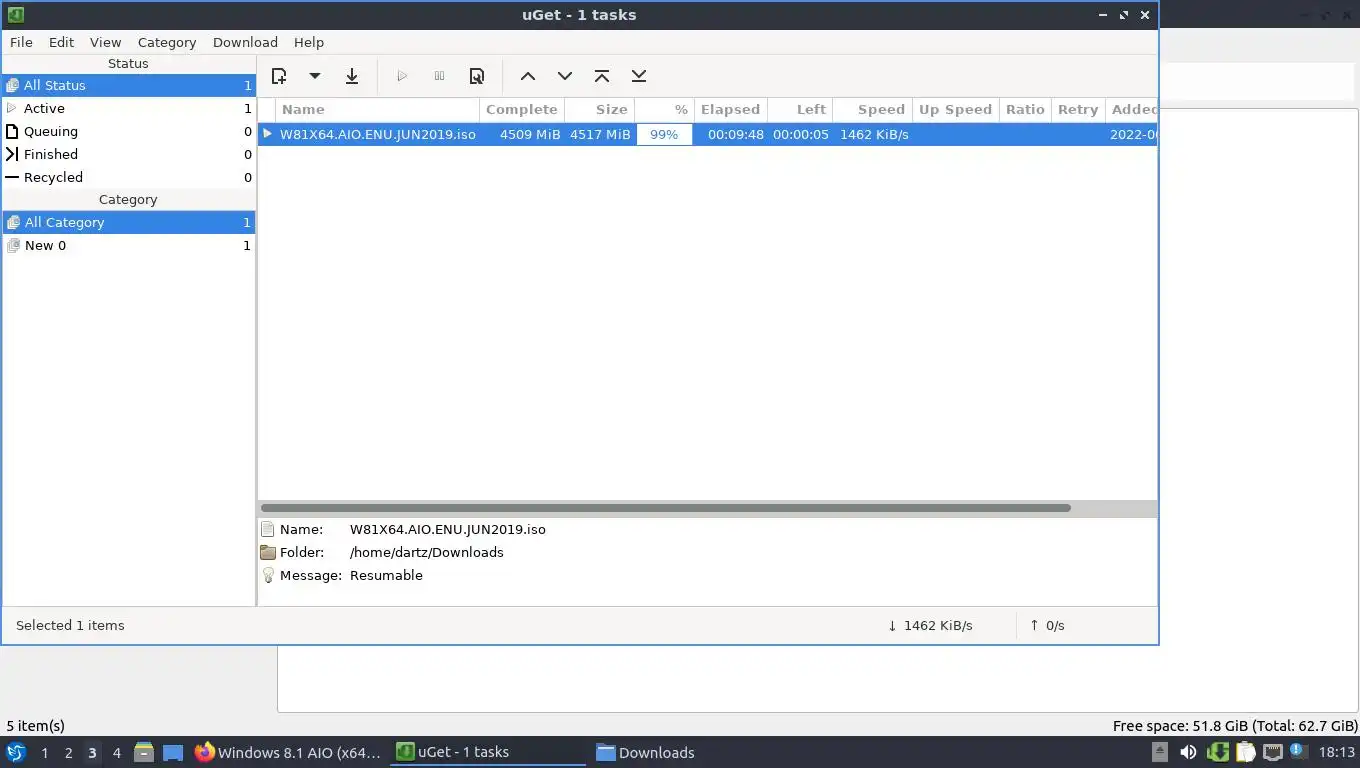Click the 4517 MiB size value
Viewport: 1360px width, 768px height.
pos(600,134)
